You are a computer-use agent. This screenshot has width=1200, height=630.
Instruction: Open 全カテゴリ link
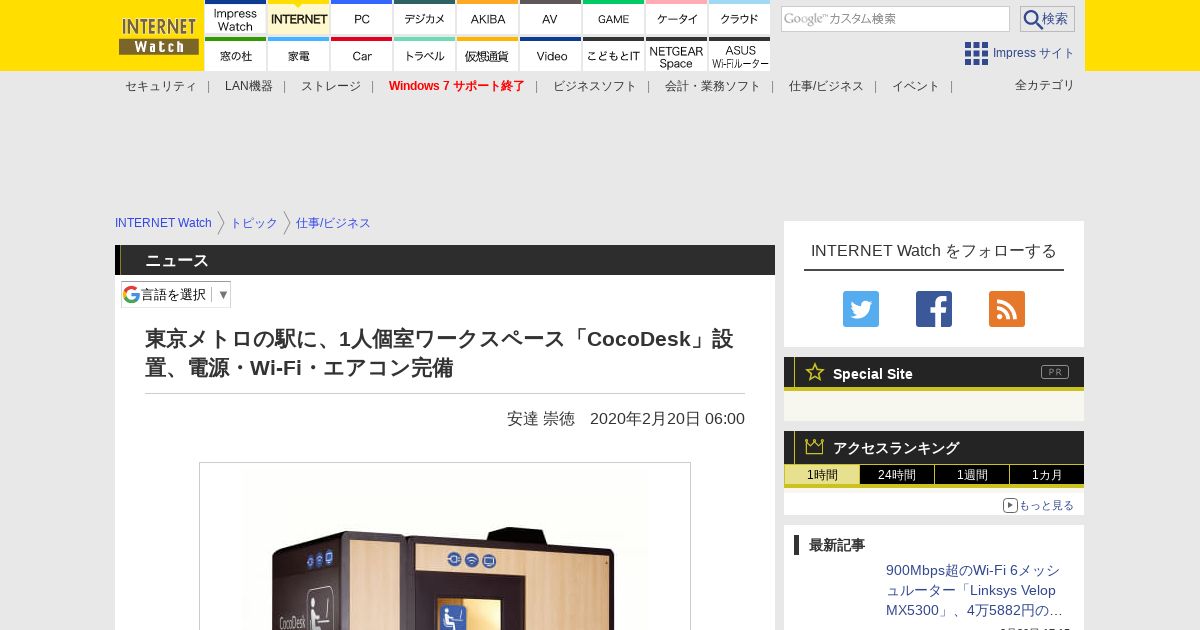pyautogui.click(x=1045, y=85)
